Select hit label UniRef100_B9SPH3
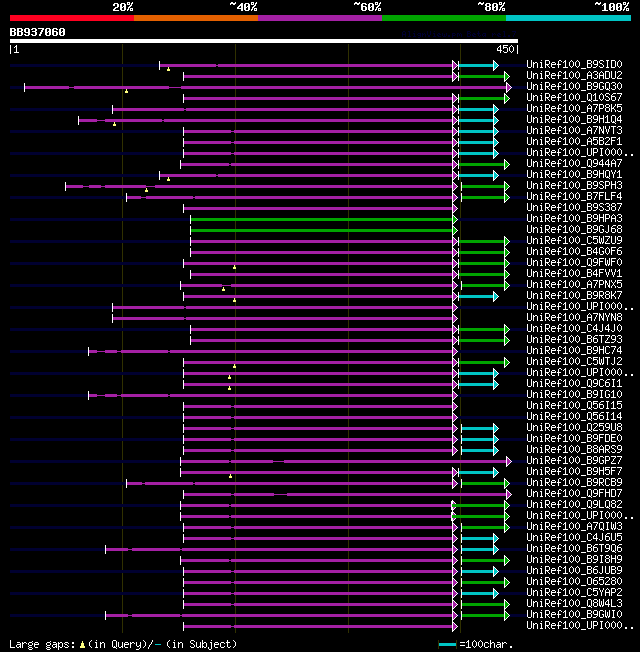The height and width of the screenshot is (652, 640). coord(574,185)
